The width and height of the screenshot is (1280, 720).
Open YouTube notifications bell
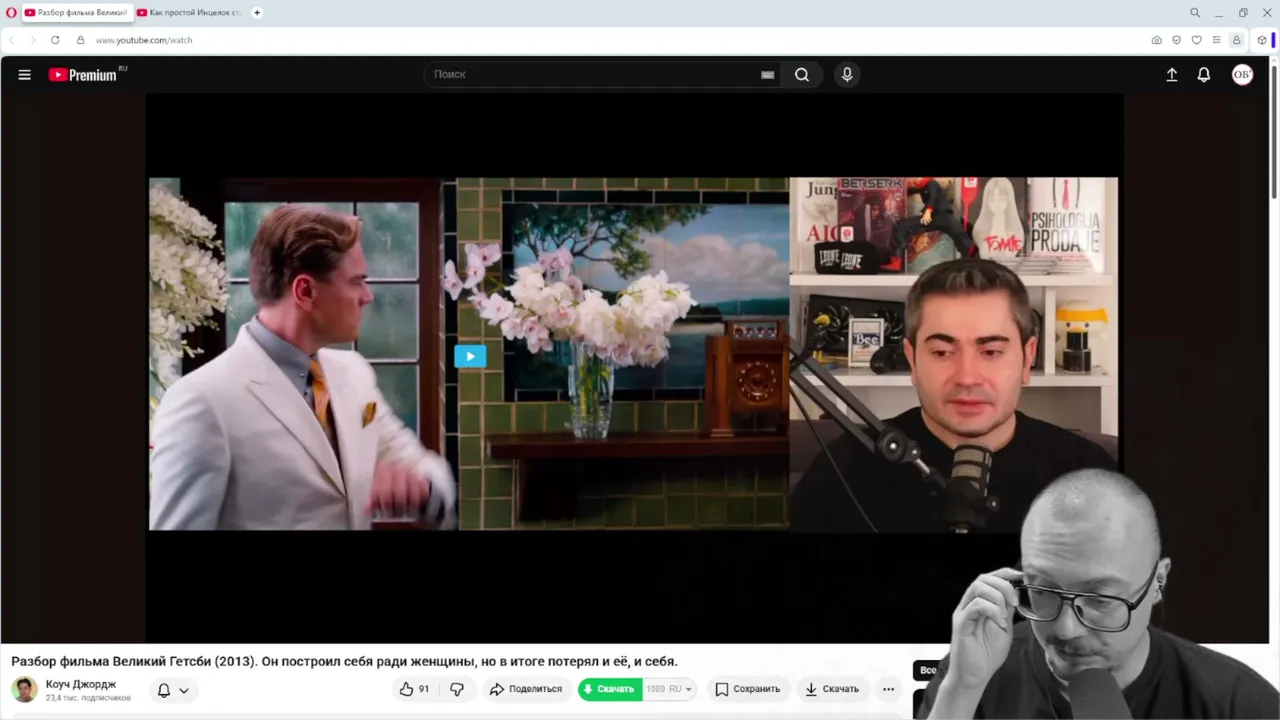pos(1204,75)
